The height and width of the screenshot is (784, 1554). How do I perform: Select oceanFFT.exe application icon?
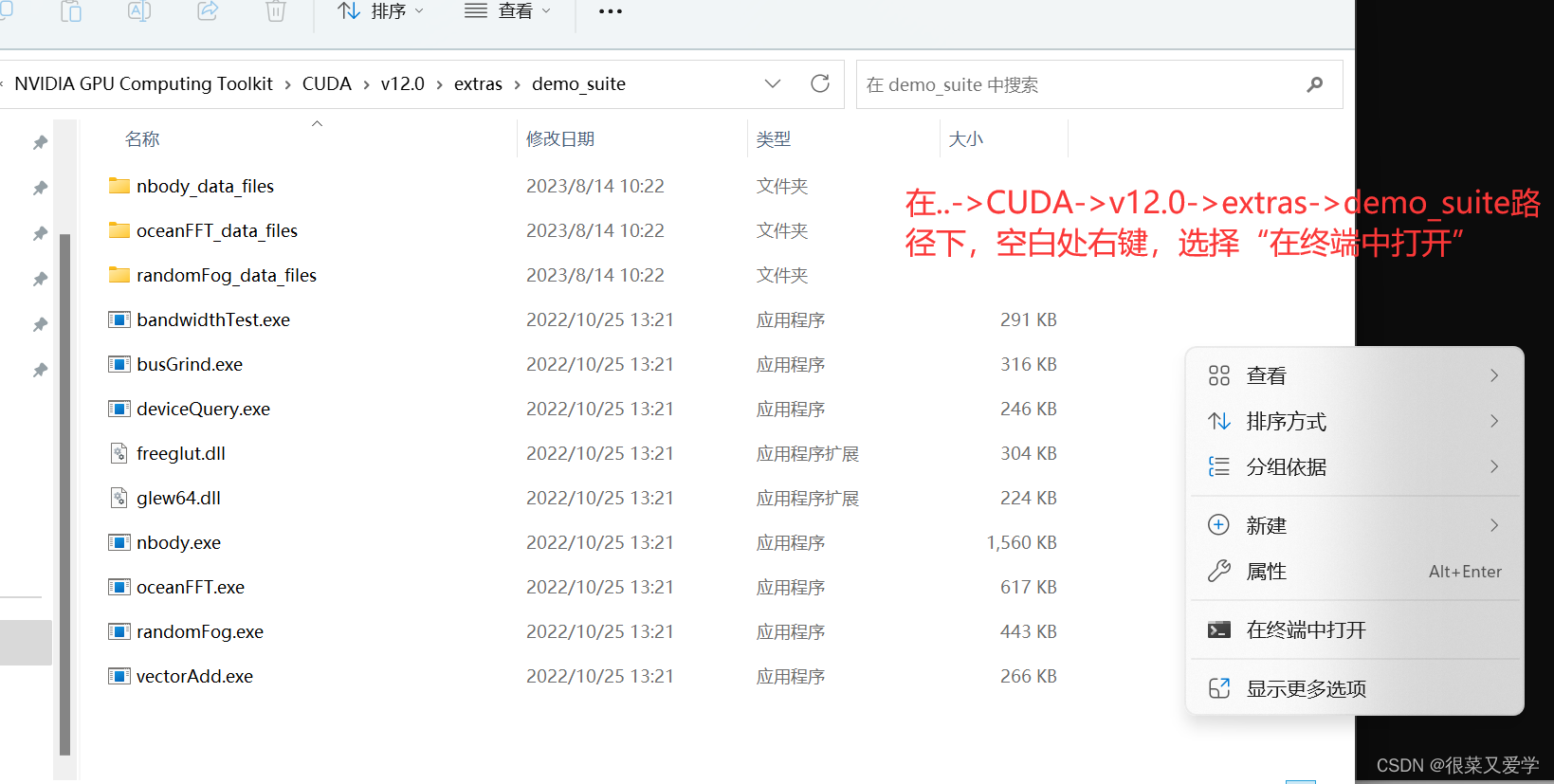[x=119, y=587]
